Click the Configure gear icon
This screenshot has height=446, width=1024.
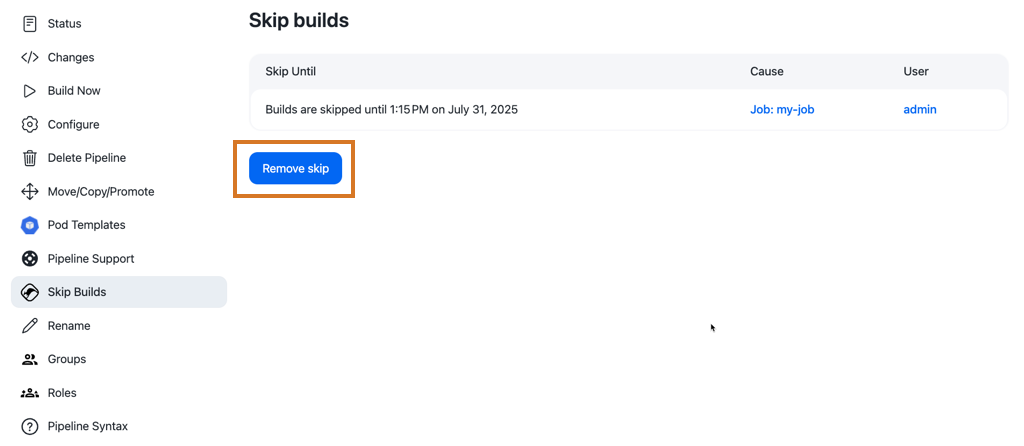(x=29, y=125)
